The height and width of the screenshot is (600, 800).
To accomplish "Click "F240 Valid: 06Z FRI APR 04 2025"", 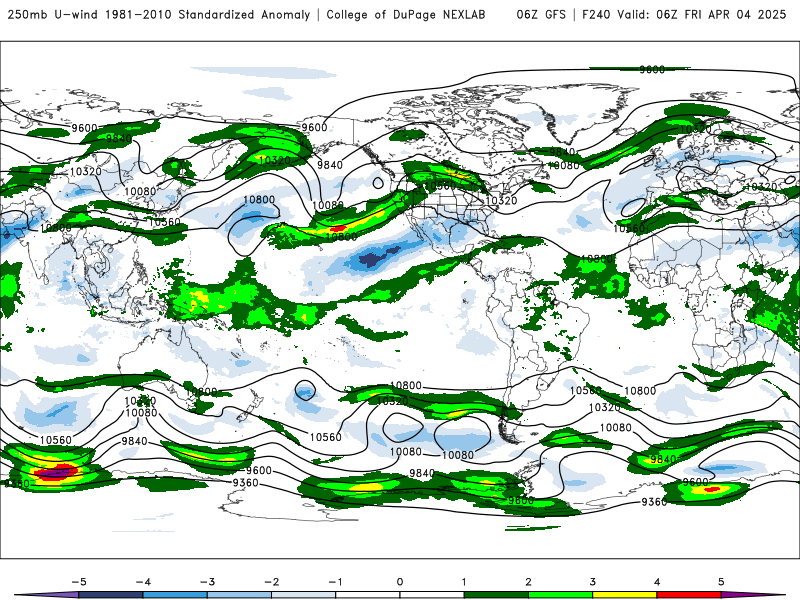I will point(684,14).
